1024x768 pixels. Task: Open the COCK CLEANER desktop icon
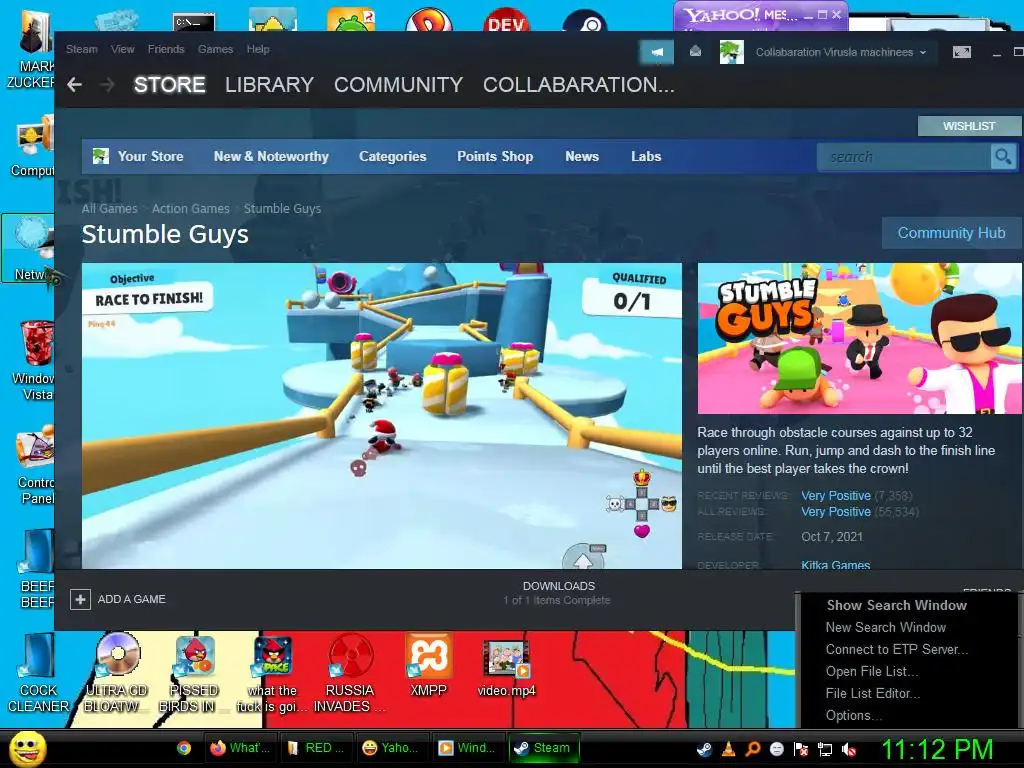(x=38, y=673)
